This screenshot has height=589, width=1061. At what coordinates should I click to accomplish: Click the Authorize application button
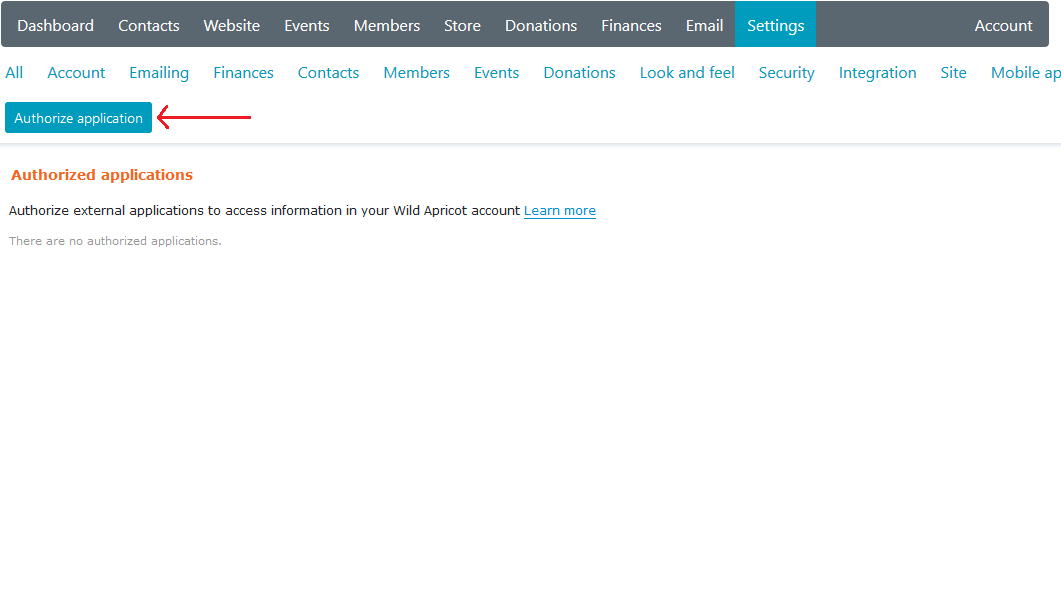tap(78, 117)
